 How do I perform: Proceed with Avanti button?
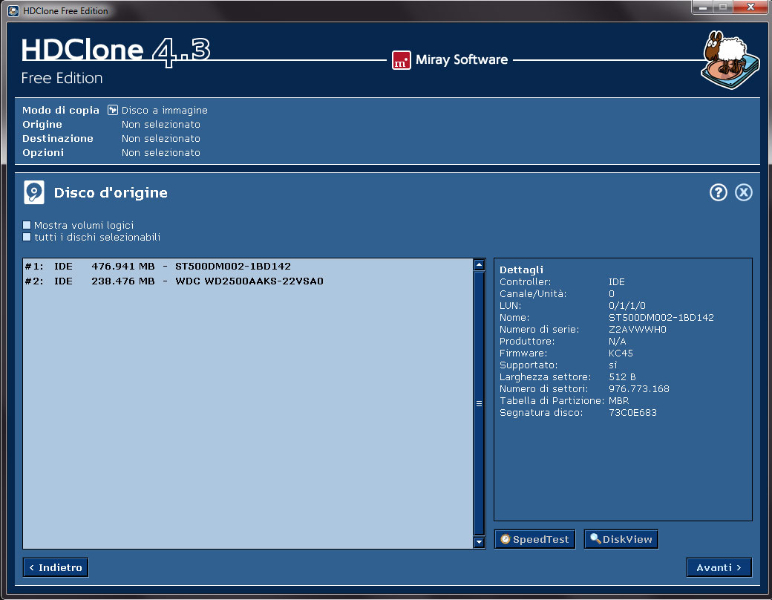[x=718, y=567]
